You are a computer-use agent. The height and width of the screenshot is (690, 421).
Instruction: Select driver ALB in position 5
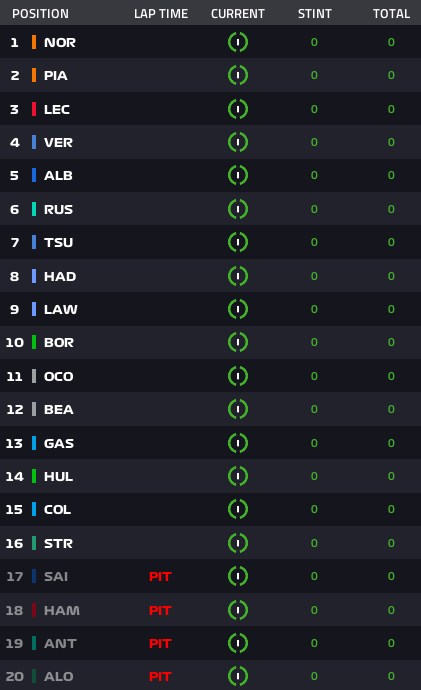[x=58, y=176]
